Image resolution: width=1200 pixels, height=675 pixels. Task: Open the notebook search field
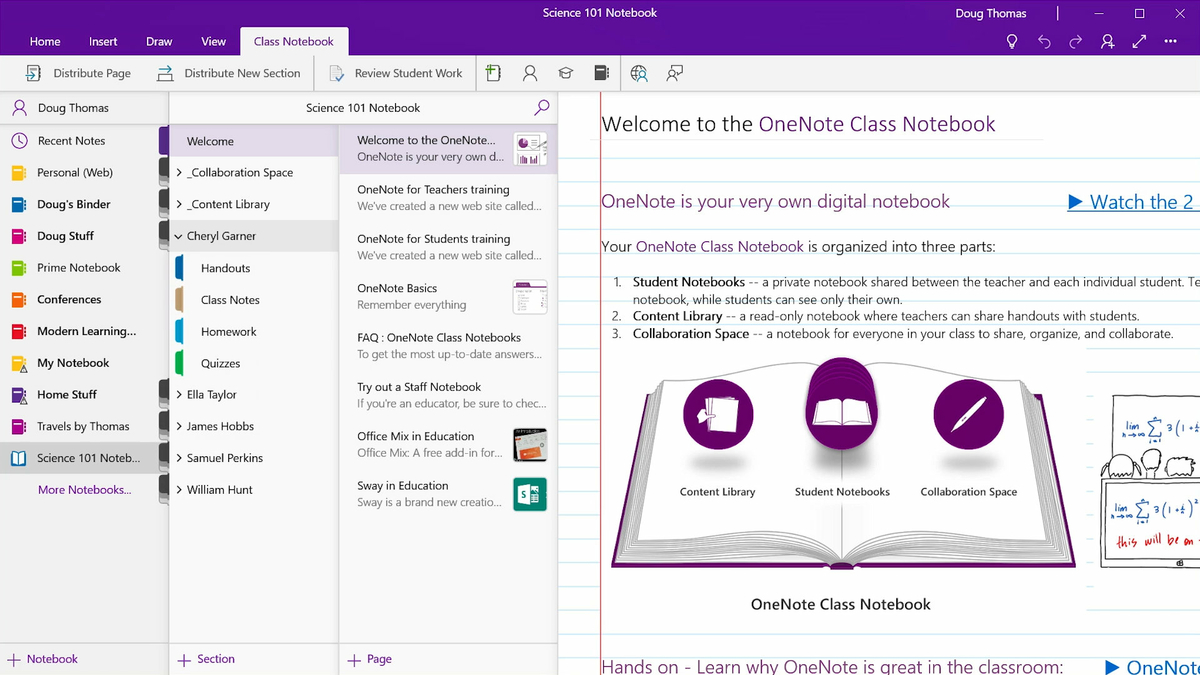click(541, 107)
